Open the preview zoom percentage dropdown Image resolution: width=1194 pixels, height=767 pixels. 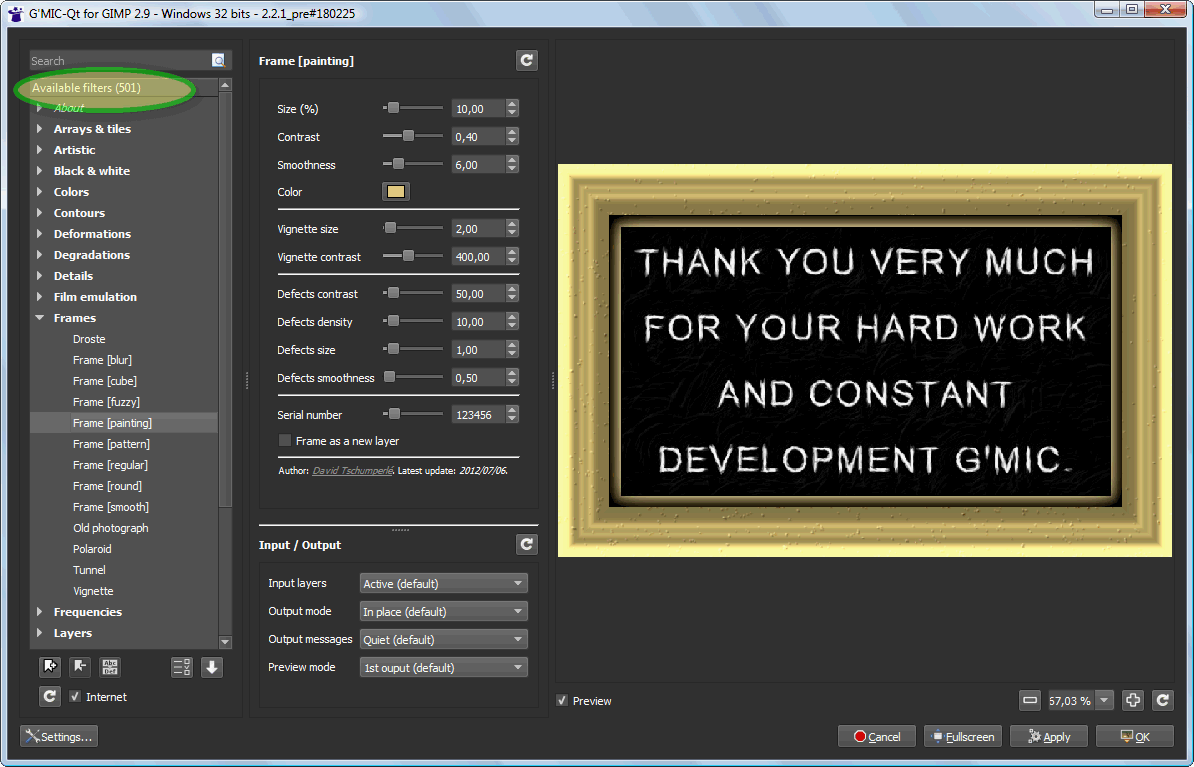pos(1104,700)
